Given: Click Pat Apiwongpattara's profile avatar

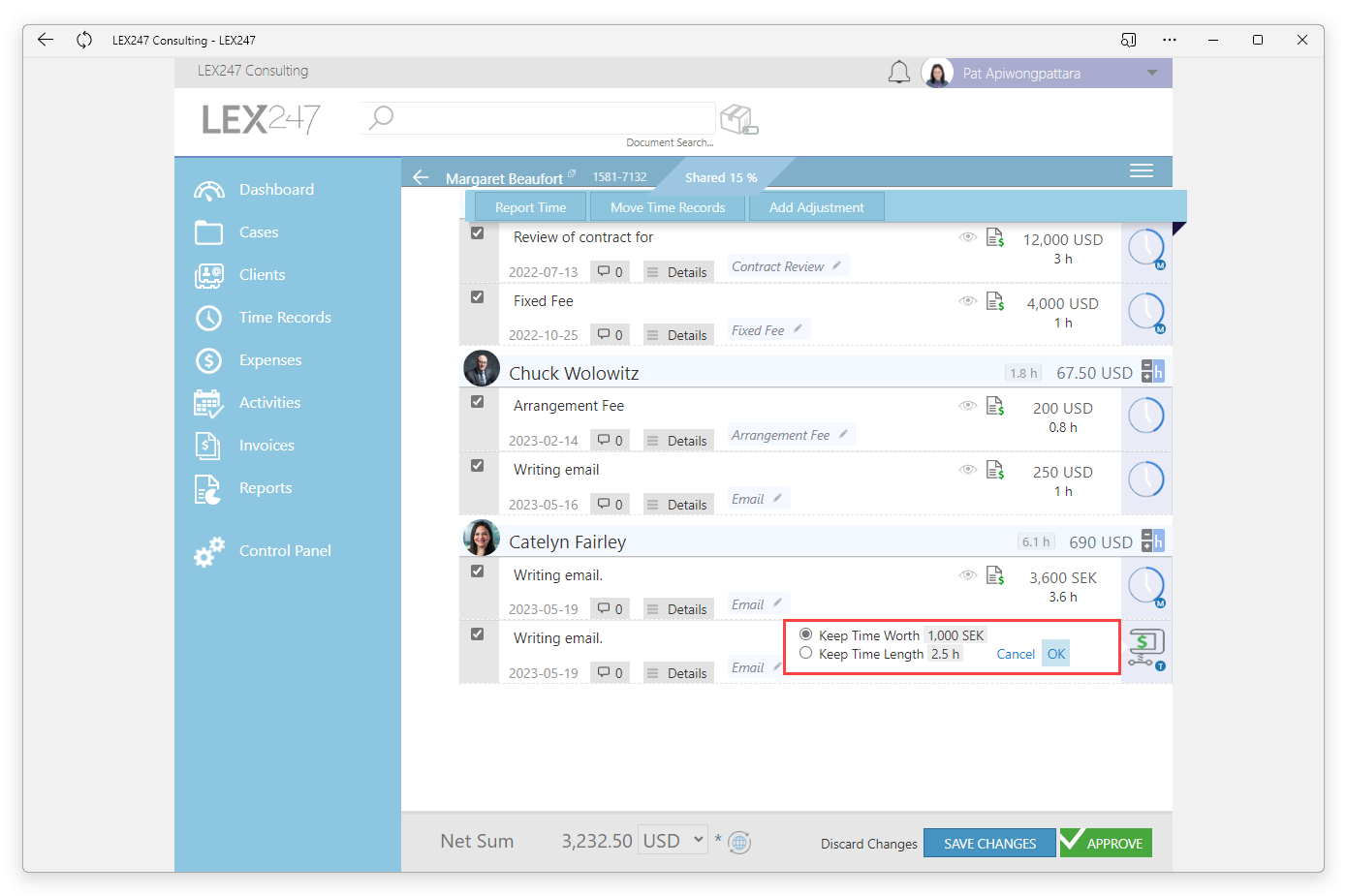Looking at the screenshot, I should (937, 73).
